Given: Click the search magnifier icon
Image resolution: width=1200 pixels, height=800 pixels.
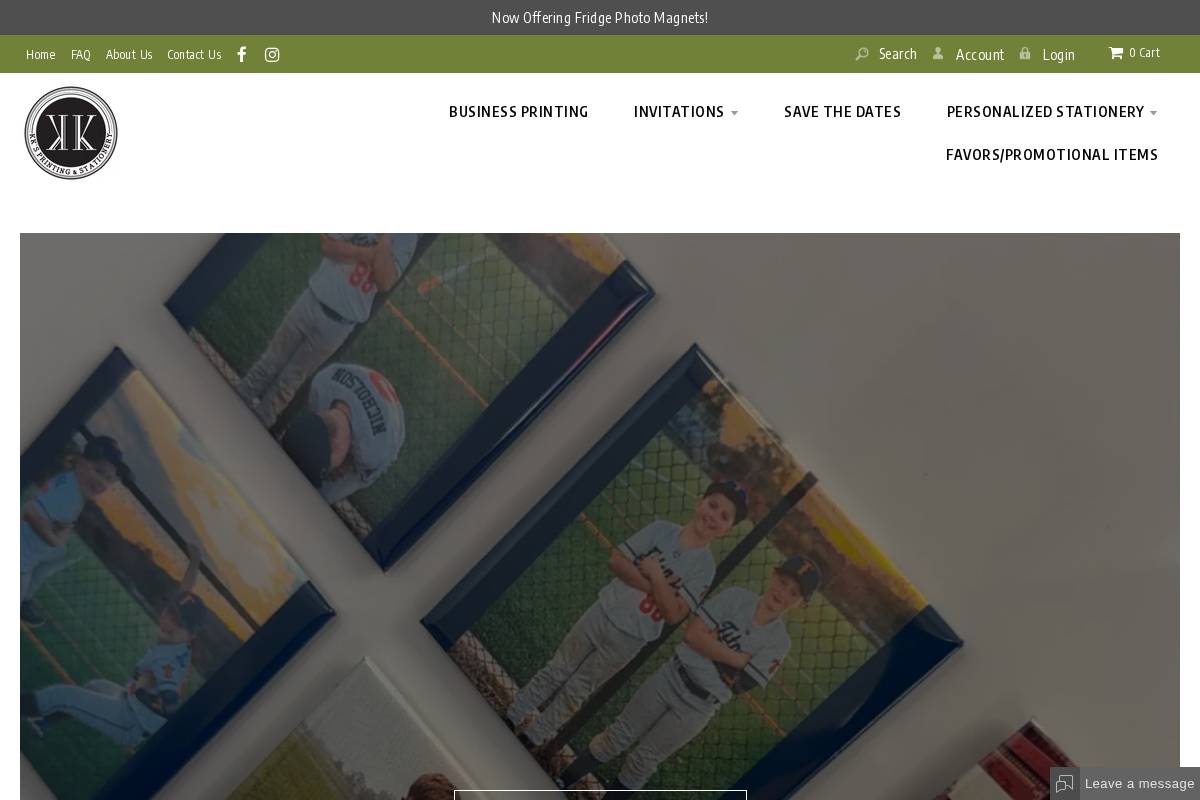Looking at the screenshot, I should [862, 54].
